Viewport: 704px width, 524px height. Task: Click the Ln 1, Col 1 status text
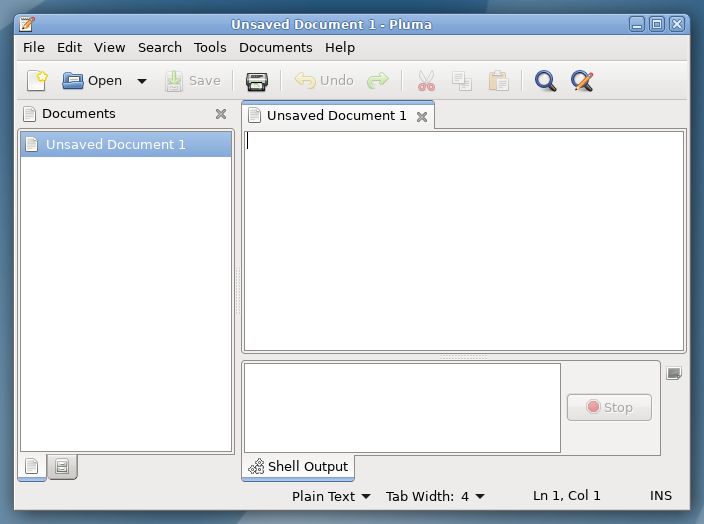tap(566, 496)
